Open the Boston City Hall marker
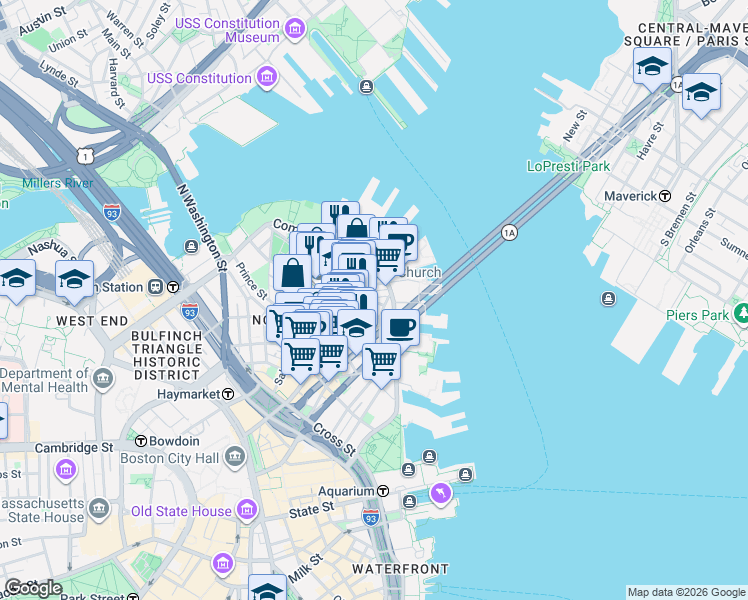The width and height of the screenshot is (748, 600). (x=235, y=457)
